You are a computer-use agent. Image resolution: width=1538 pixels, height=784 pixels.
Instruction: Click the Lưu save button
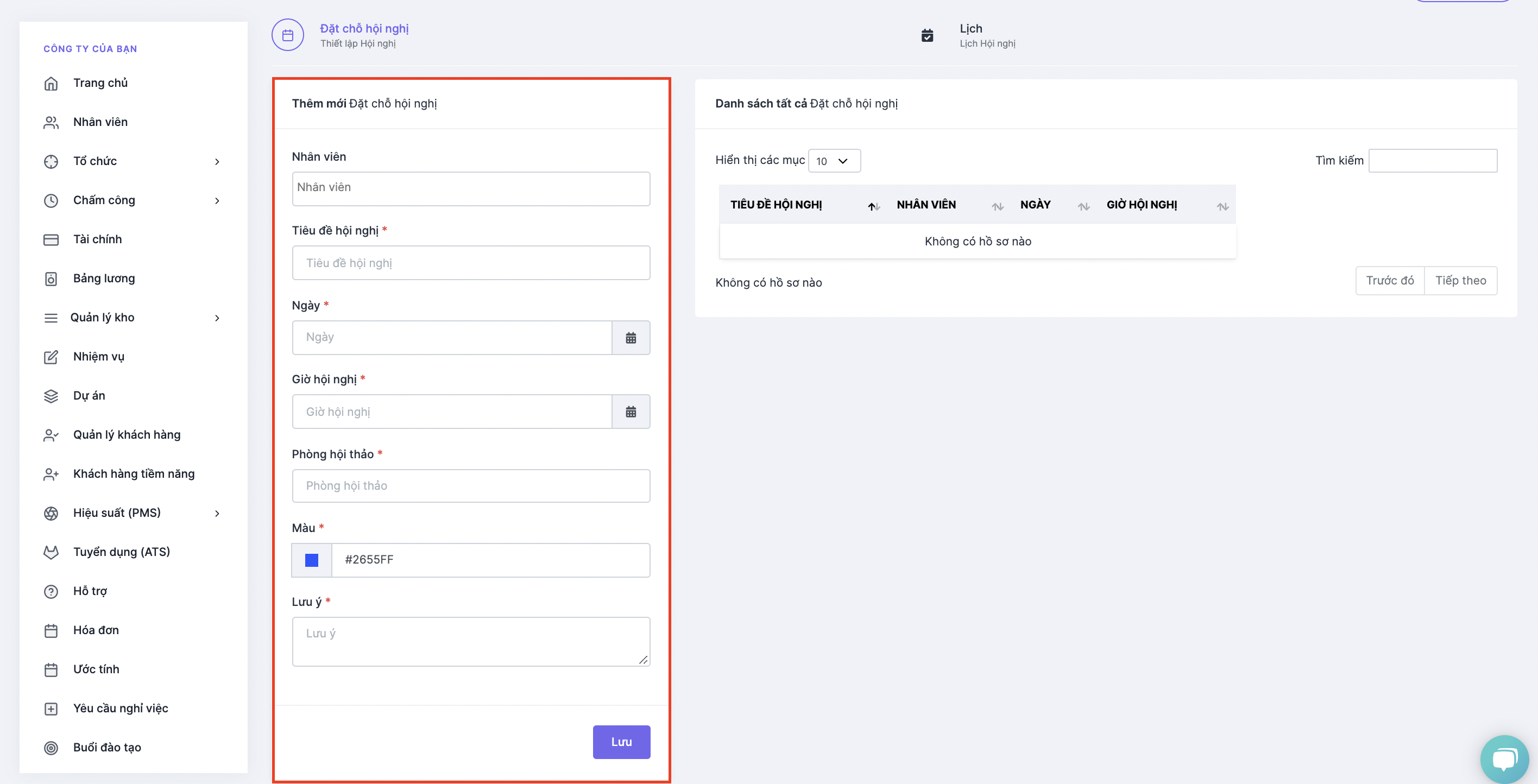tap(621, 742)
